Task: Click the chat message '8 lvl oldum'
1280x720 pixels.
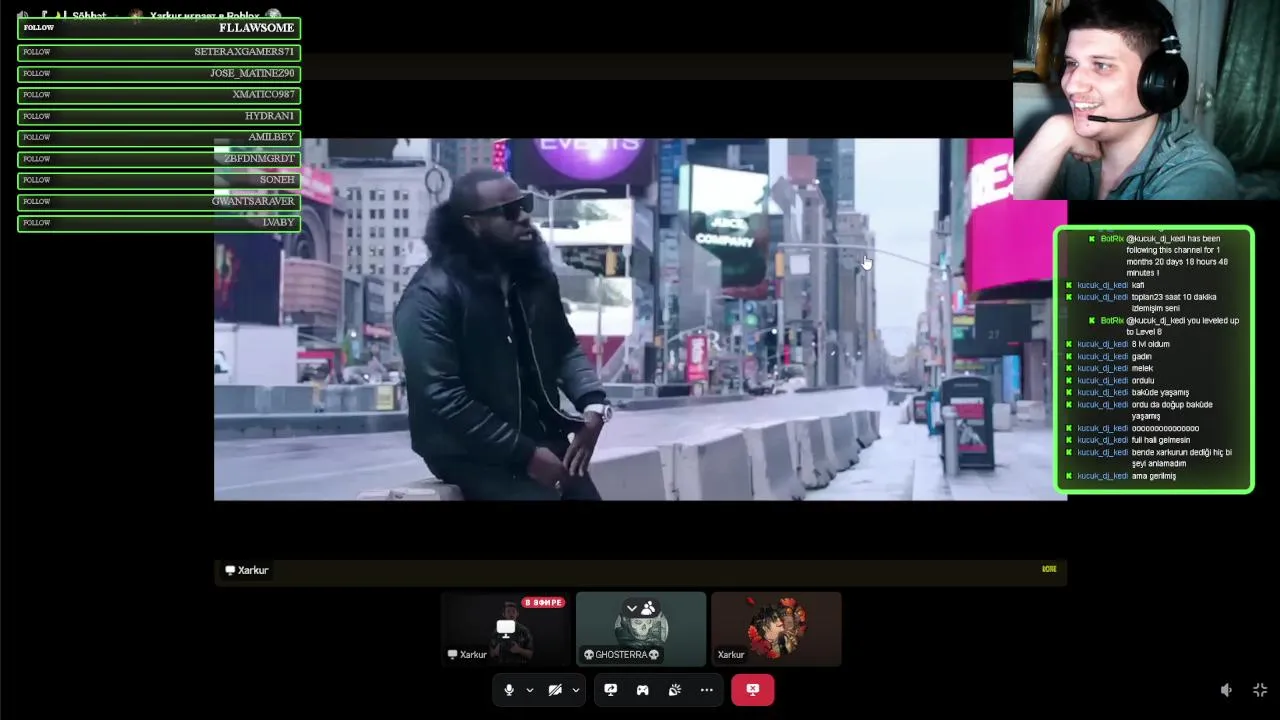Action: click(1150, 344)
